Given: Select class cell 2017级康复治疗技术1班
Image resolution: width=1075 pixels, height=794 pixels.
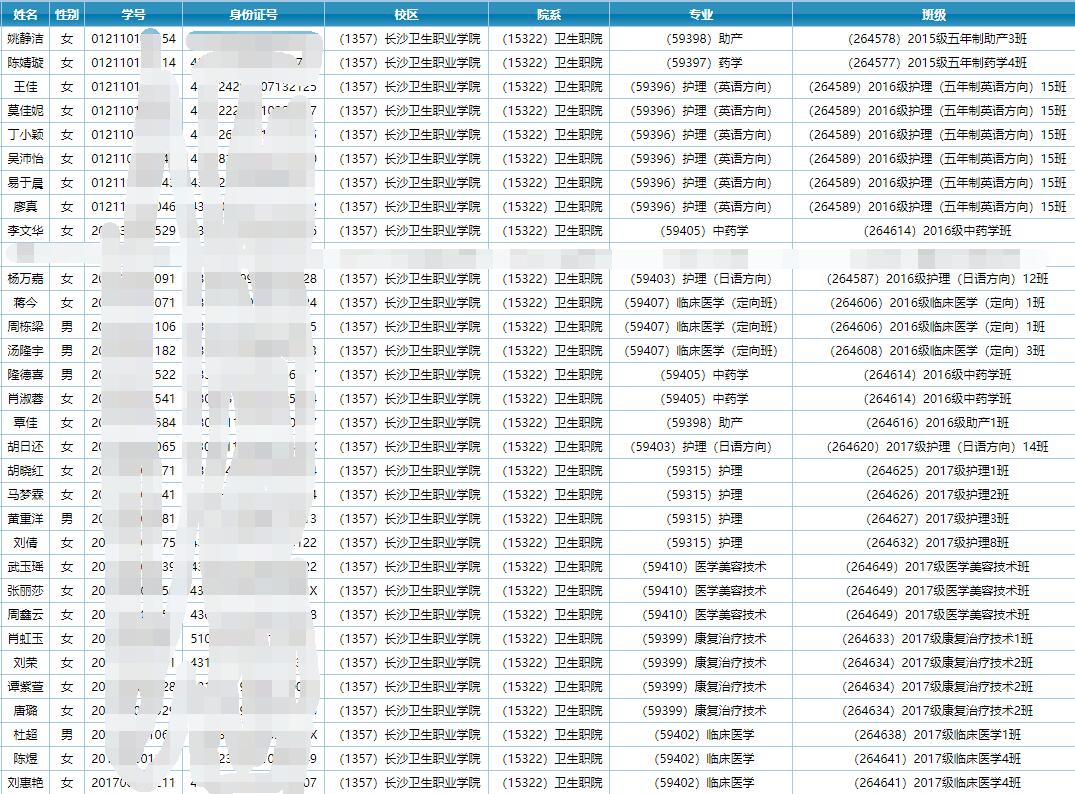Looking at the screenshot, I should tap(933, 639).
